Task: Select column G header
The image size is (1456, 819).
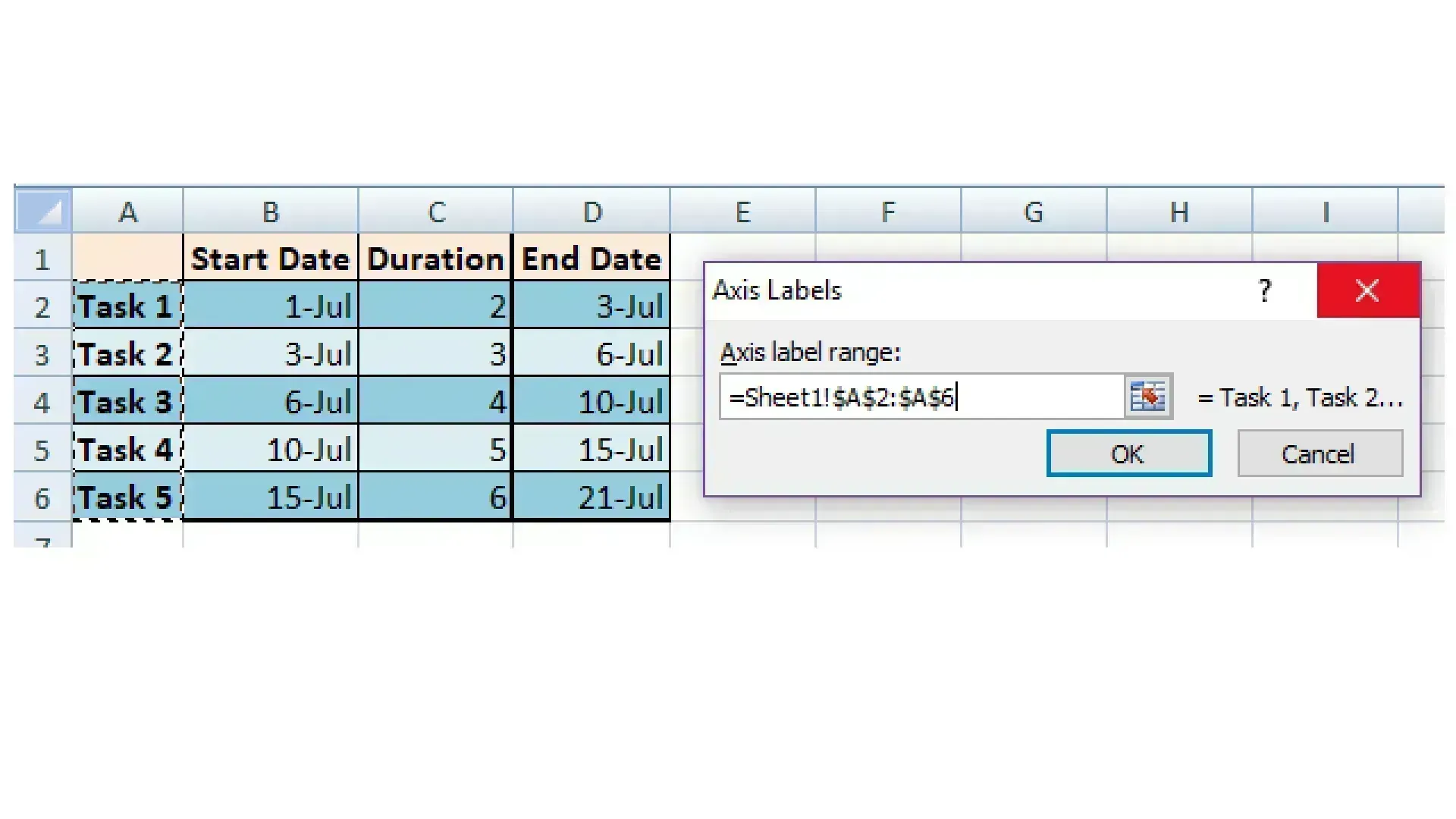Action: (1033, 212)
